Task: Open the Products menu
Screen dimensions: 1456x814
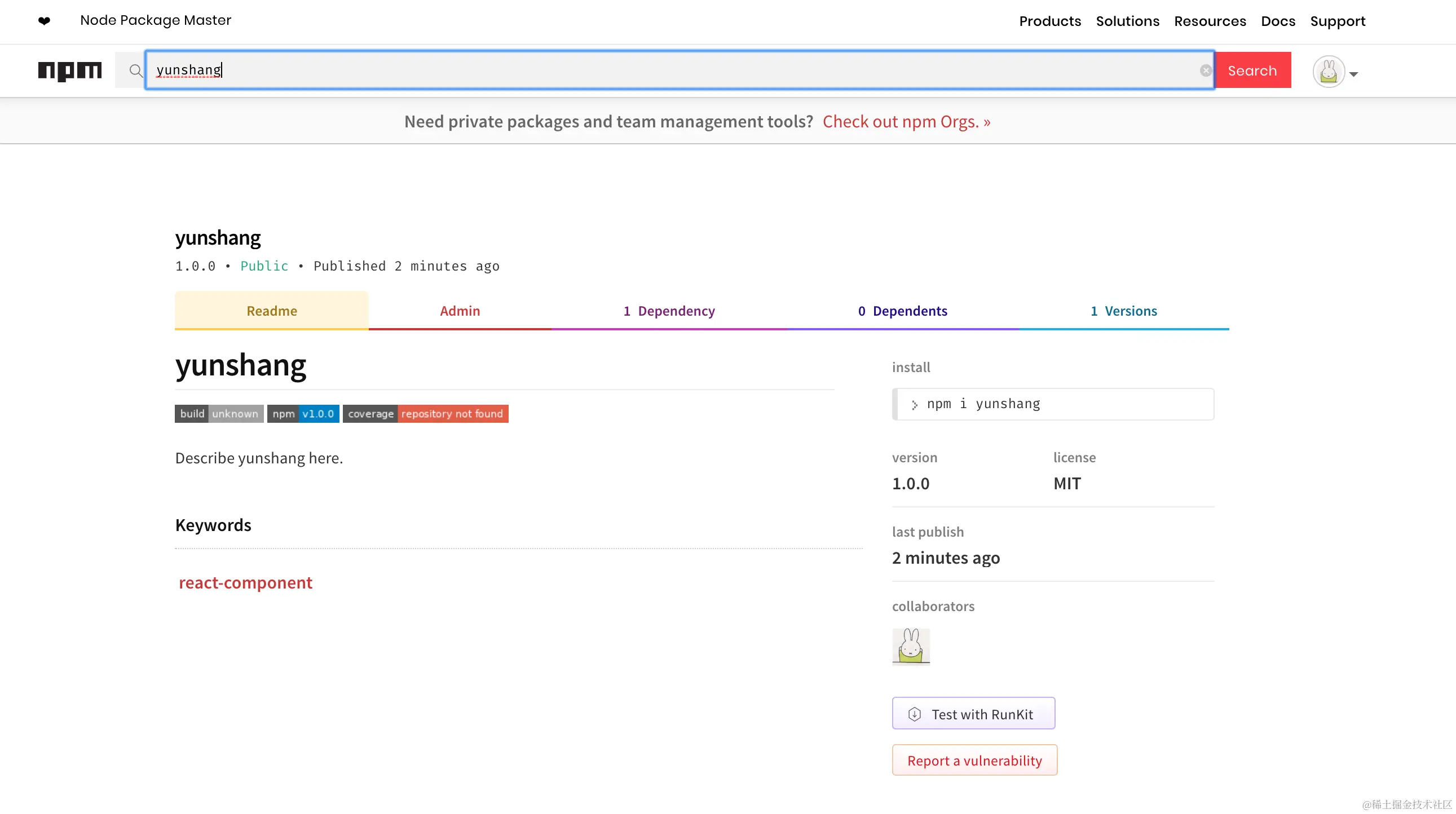Action: (1049, 21)
